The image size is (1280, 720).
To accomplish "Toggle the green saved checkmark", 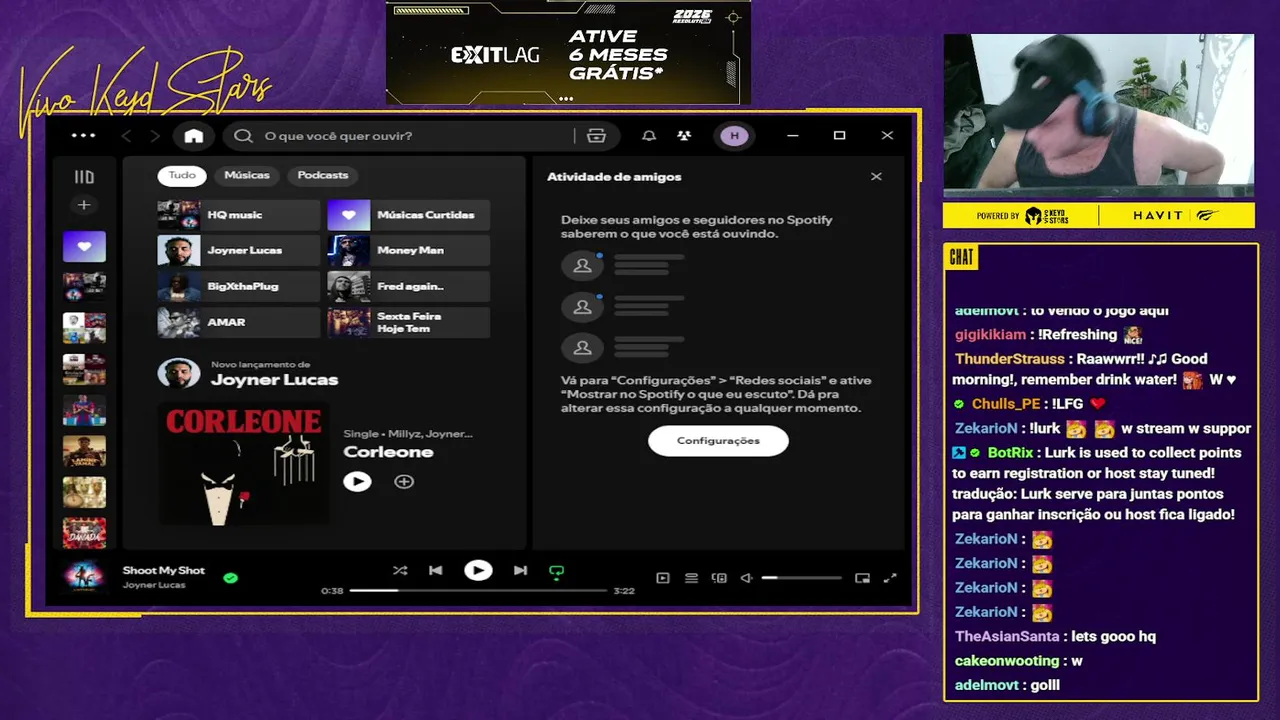I will pyautogui.click(x=231, y=578).
